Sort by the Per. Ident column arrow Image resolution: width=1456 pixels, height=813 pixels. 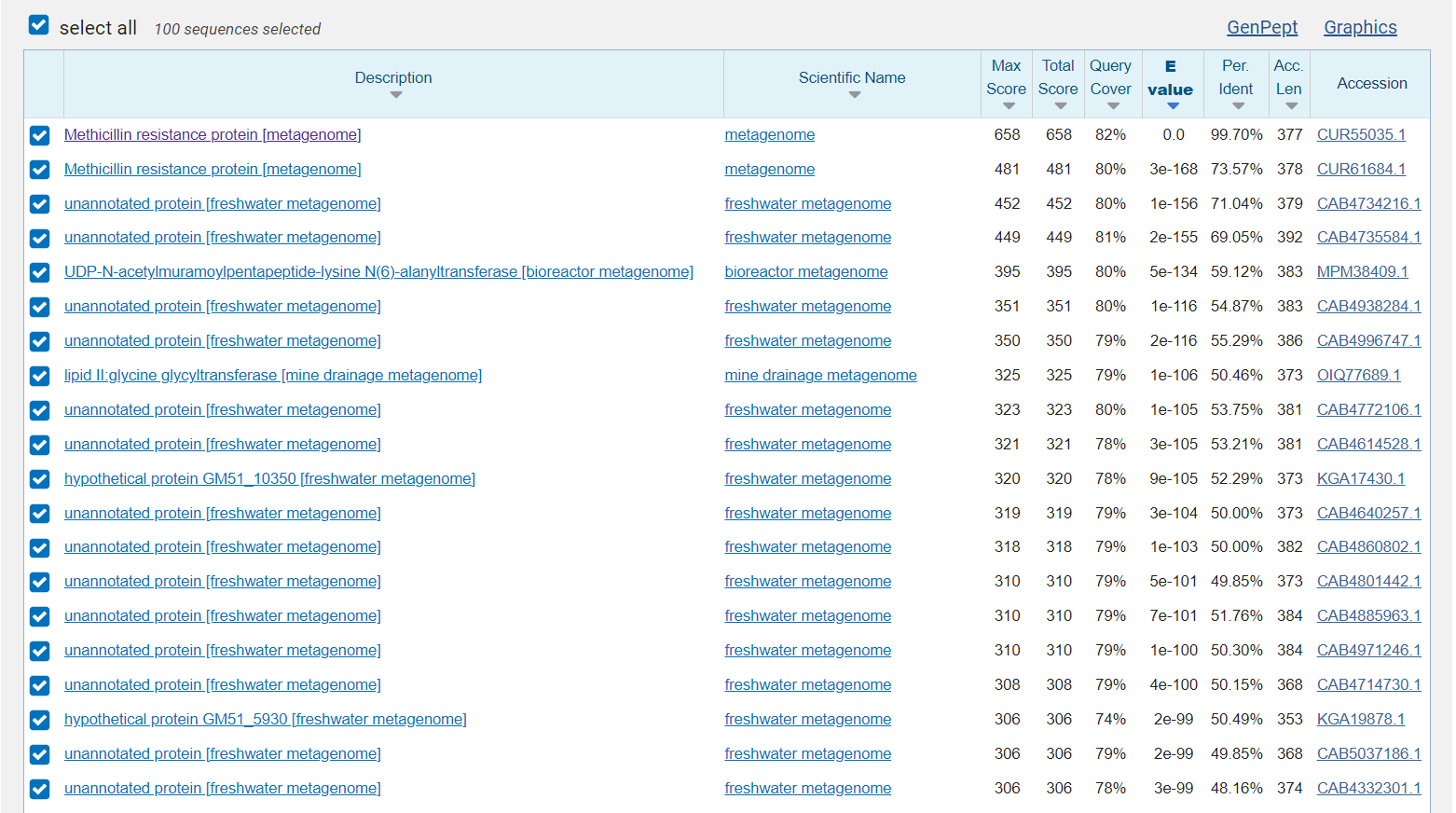click(x=1238, y=106)
